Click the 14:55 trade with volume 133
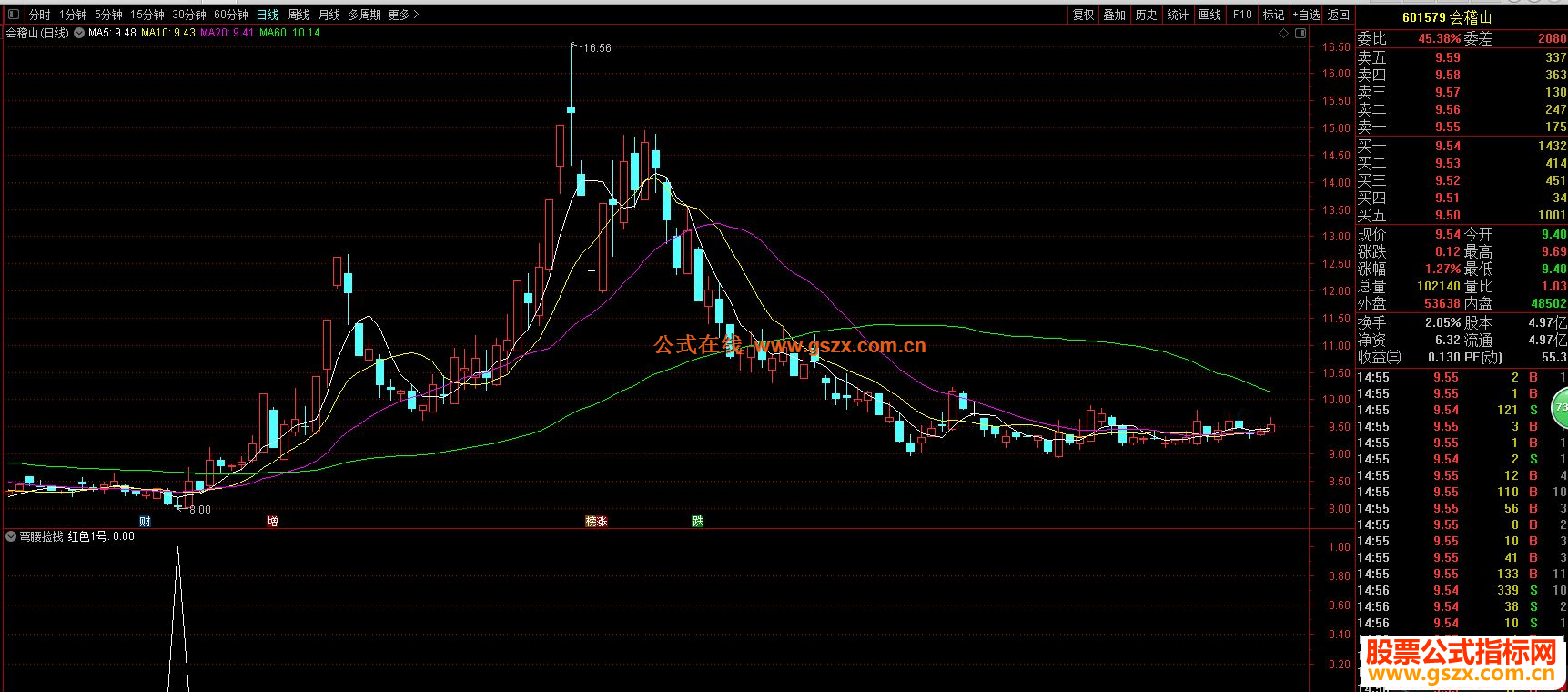 [1462, 574]
